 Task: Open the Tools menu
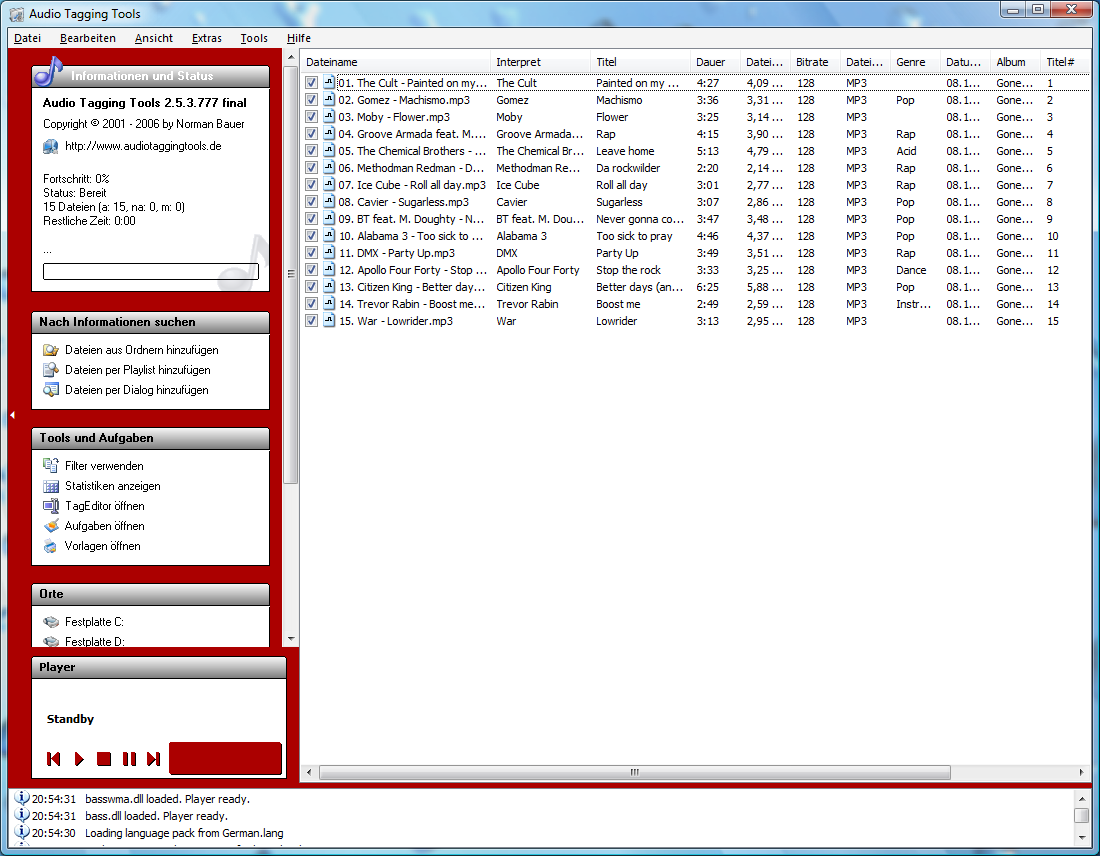254,38
